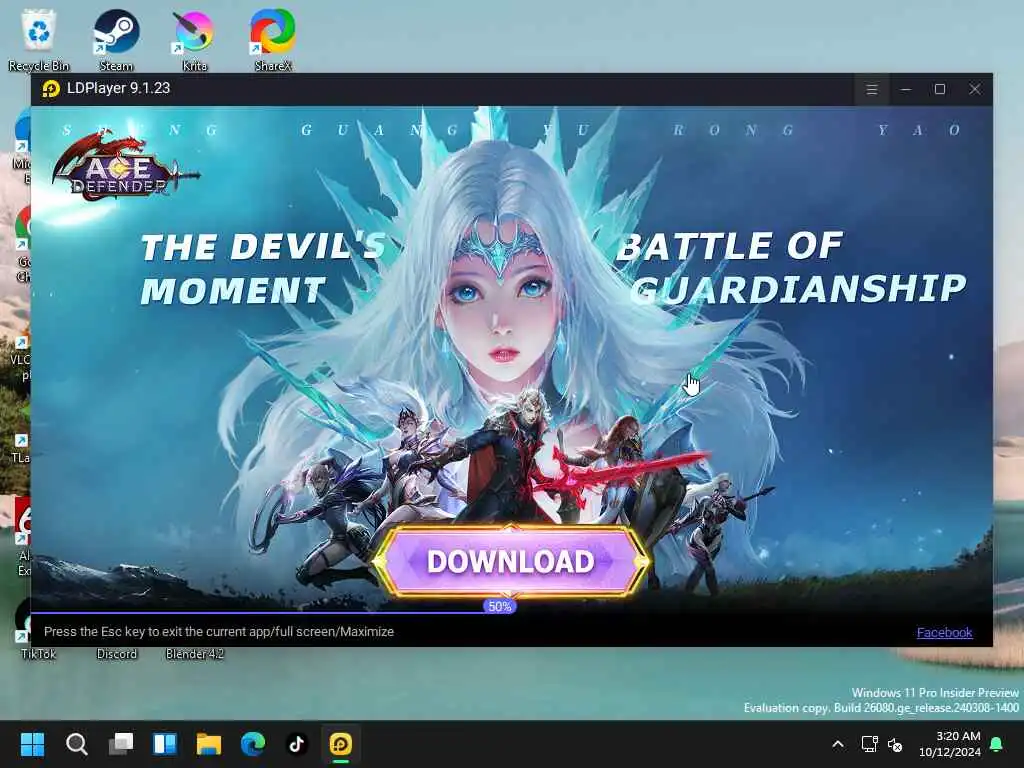Open taskbar Search

(x=76, y=744)
